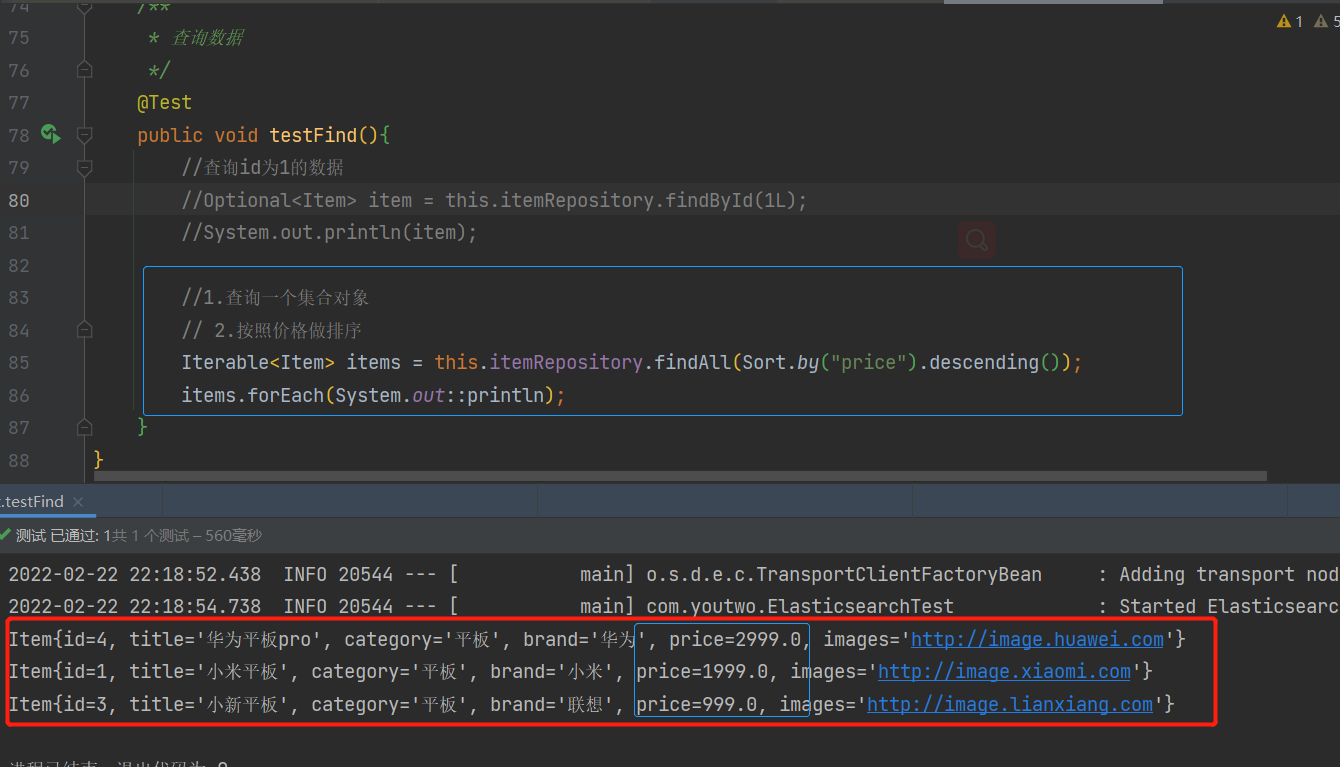Click line number 88 in the gutter
The image size is (1340, 767).
pyautogui.click(x=19, y=460)
